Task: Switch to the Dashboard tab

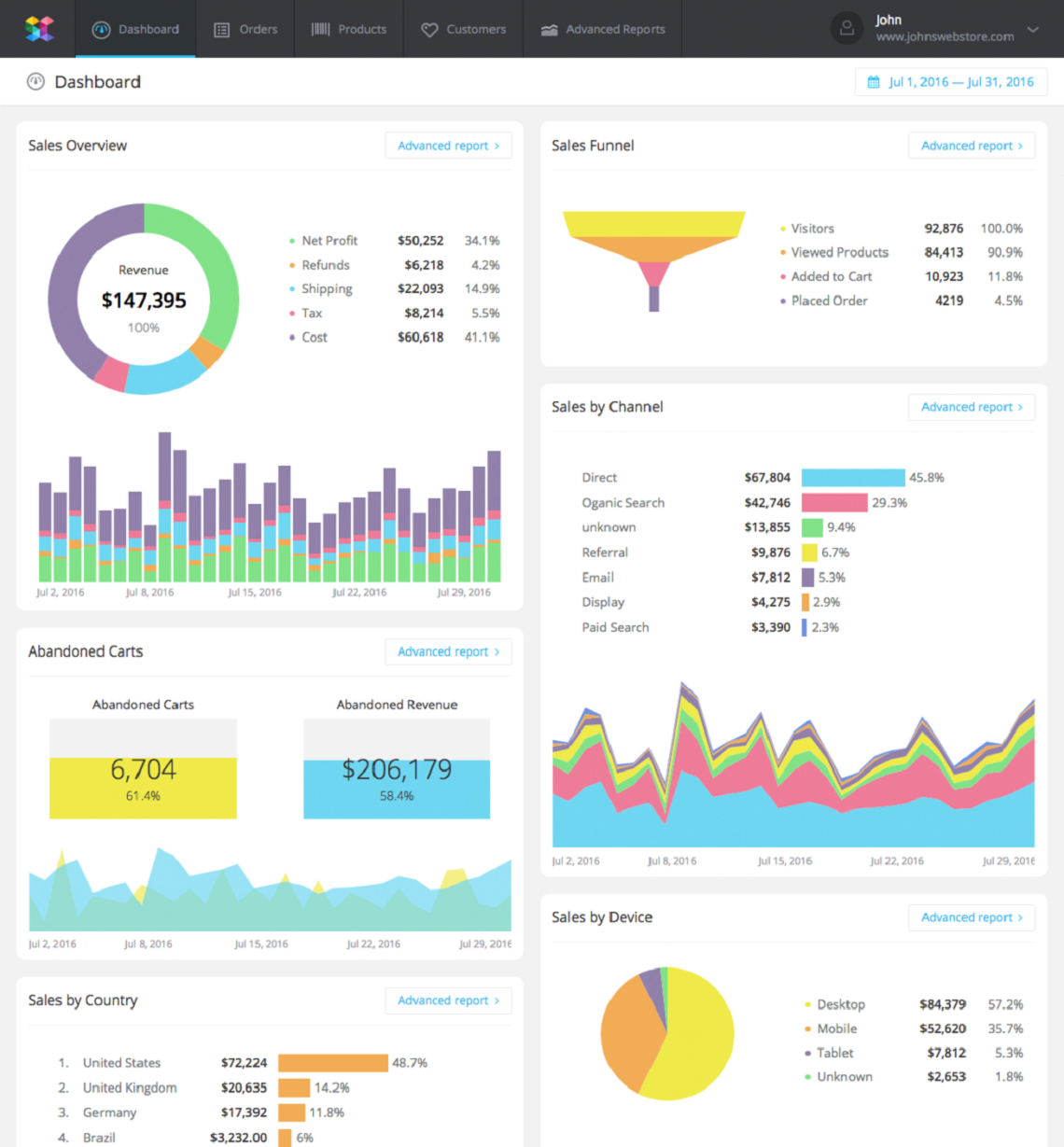Action: 146,28
